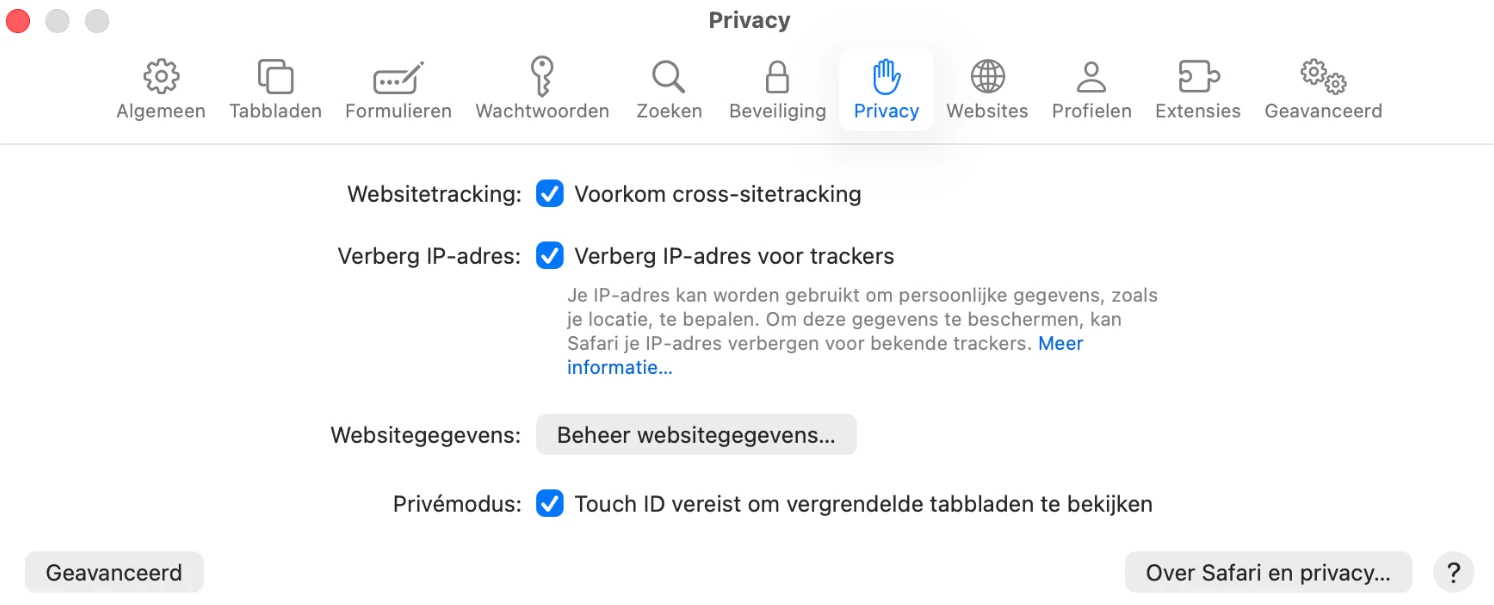The width and height of the screenshot is (1494, 605).
Task: Open the Extensies puzzle icon
Action: pos(1197,77)
